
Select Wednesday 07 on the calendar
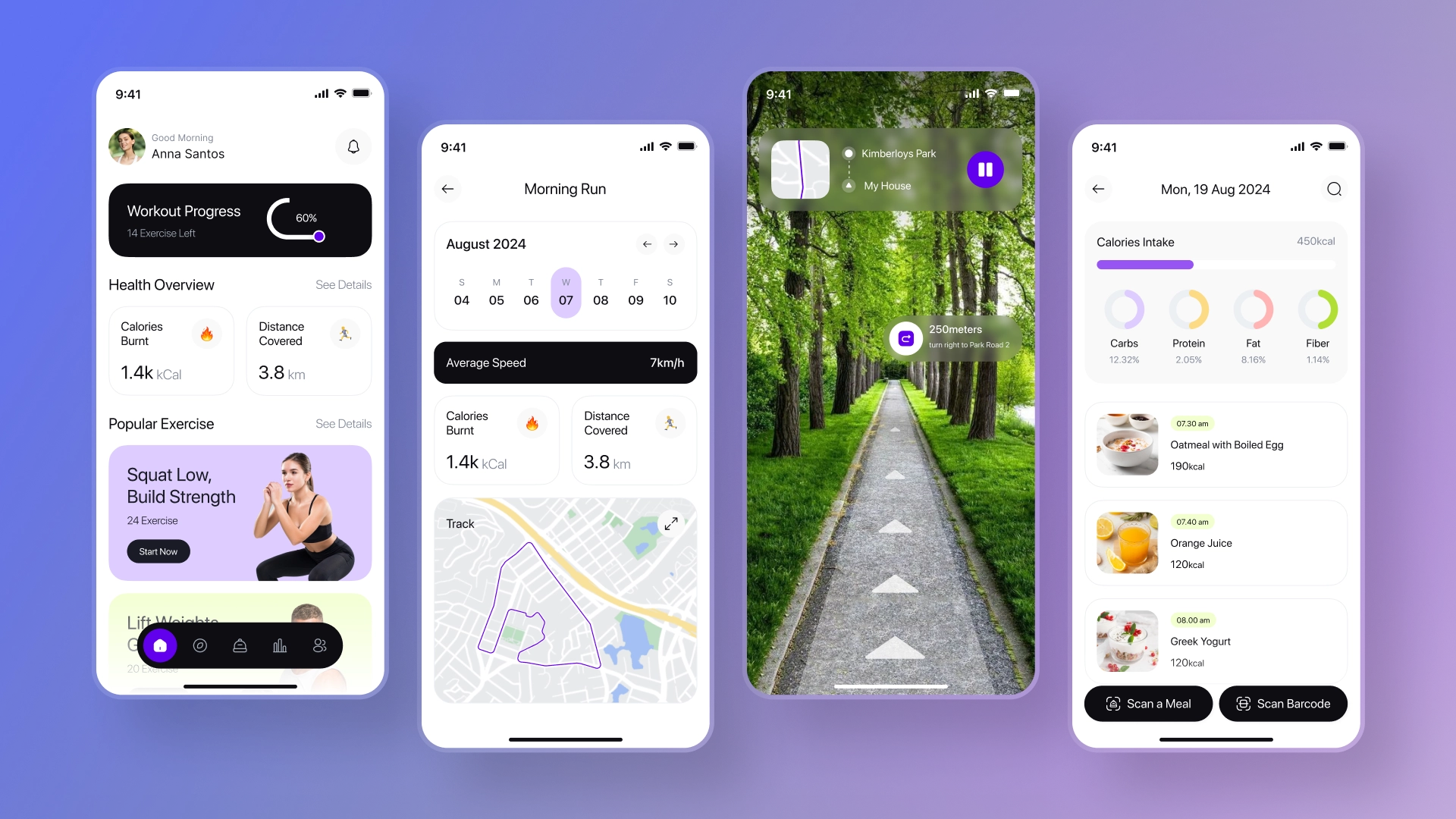coord(565,293)
